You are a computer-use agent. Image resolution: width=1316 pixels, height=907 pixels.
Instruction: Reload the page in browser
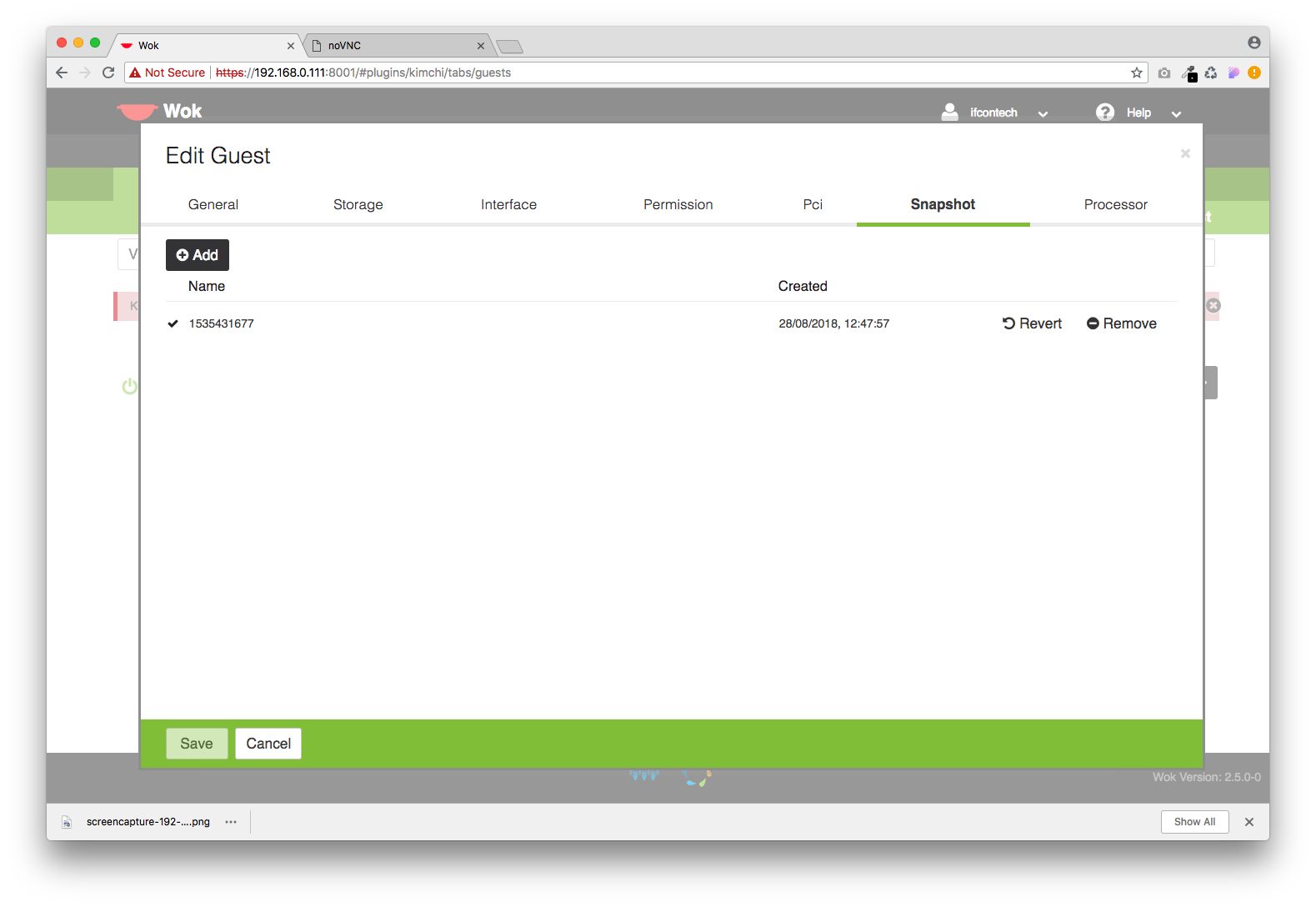108,73
